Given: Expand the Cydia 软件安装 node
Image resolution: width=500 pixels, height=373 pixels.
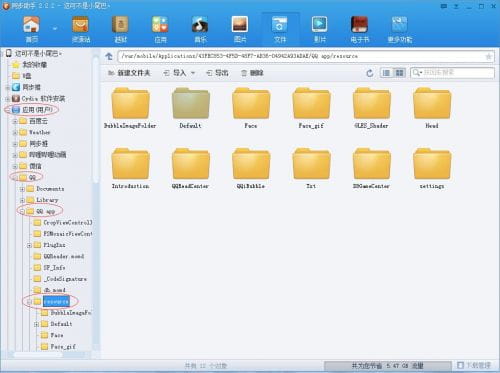Looking at the screenshot, I should [x=7, y=99].
